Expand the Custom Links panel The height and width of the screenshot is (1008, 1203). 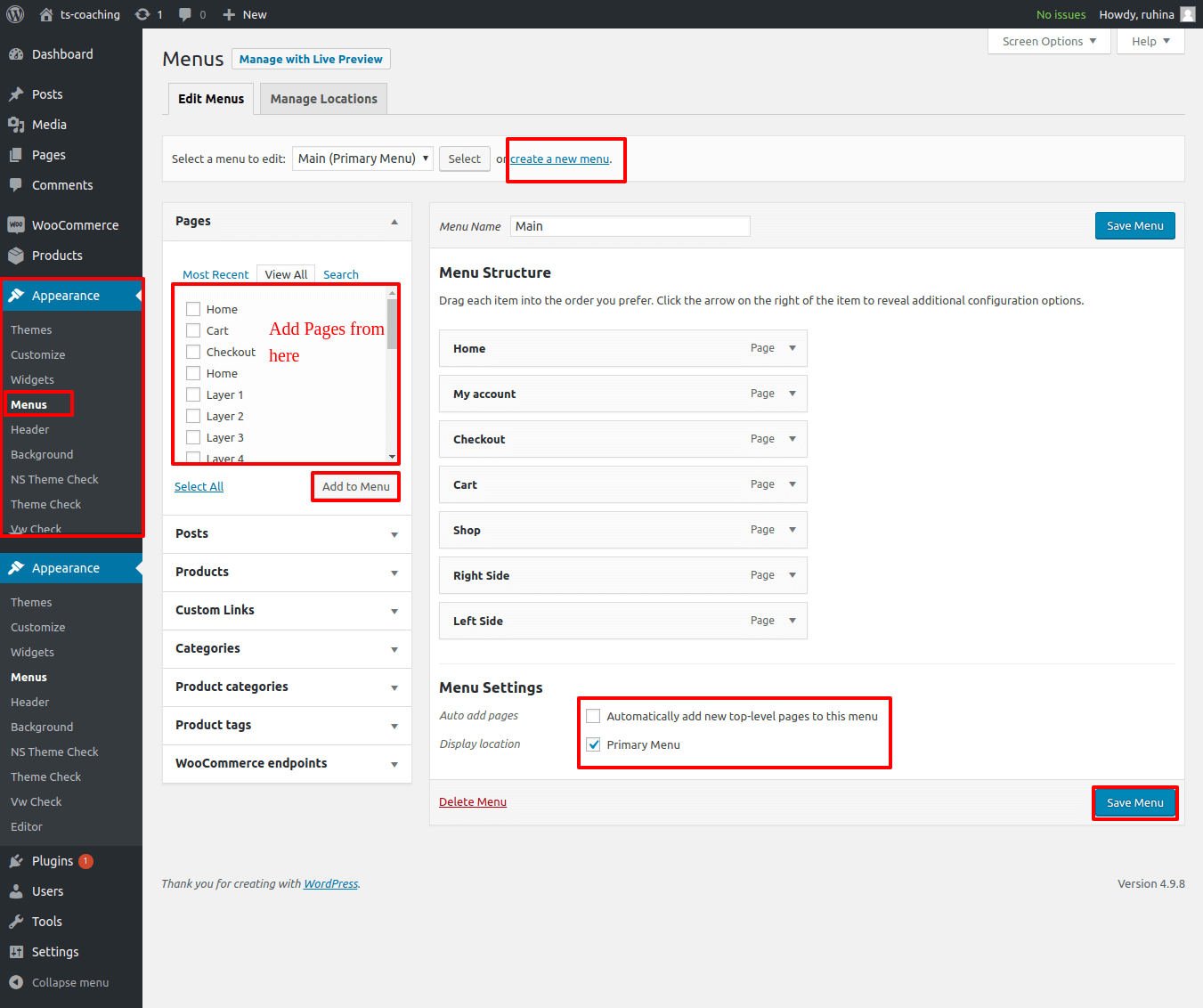pos(394,611)
